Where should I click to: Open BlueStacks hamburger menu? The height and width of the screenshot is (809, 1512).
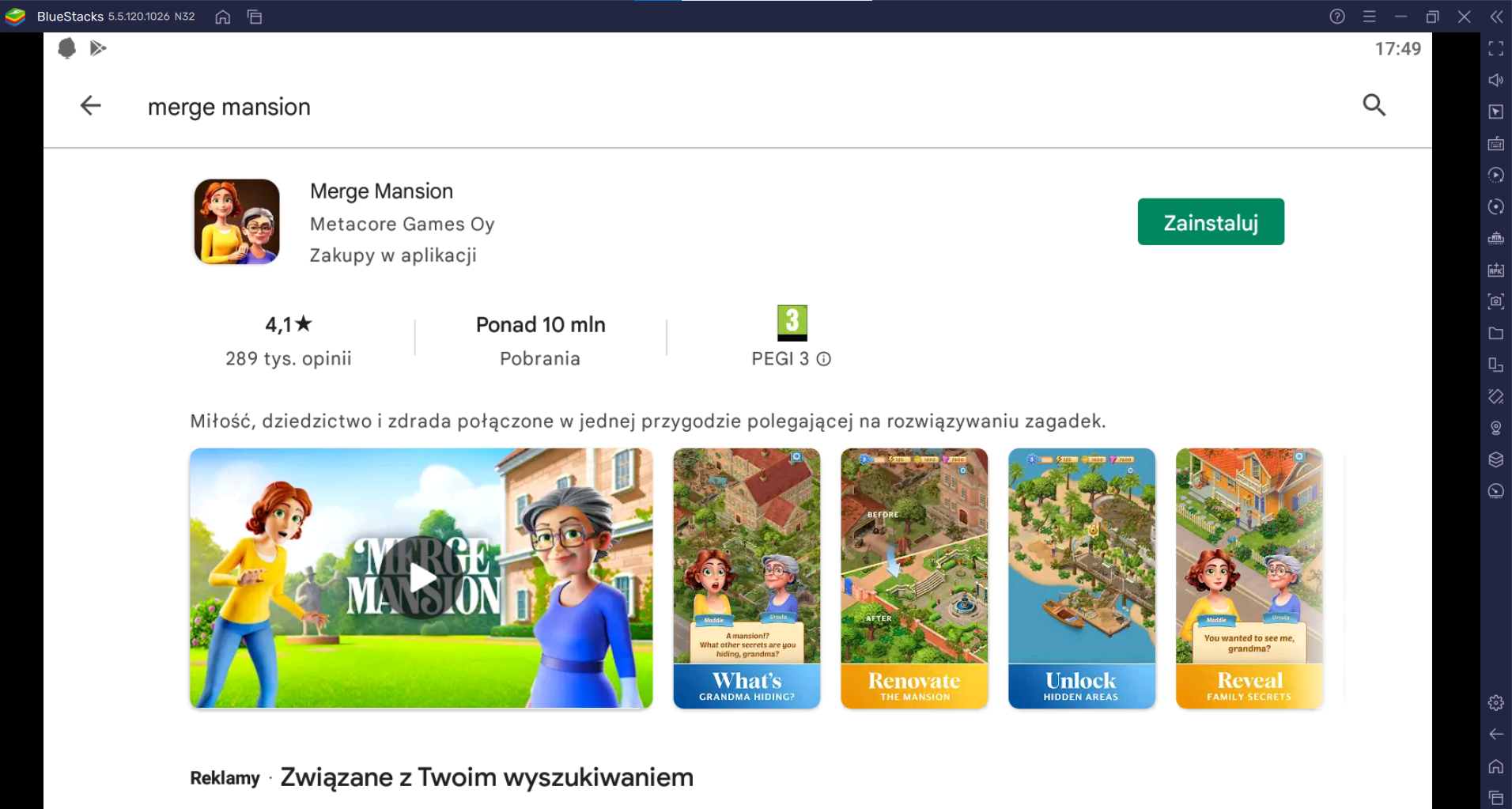(x=1370, y=17)
